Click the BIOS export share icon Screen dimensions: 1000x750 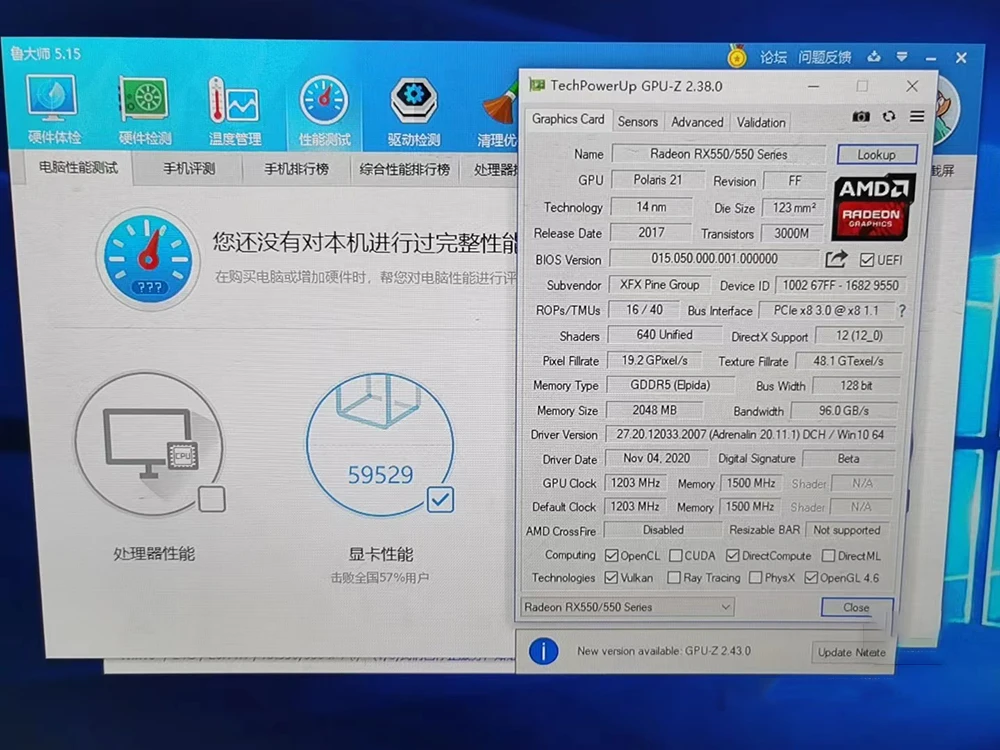[x=836, y=259]
